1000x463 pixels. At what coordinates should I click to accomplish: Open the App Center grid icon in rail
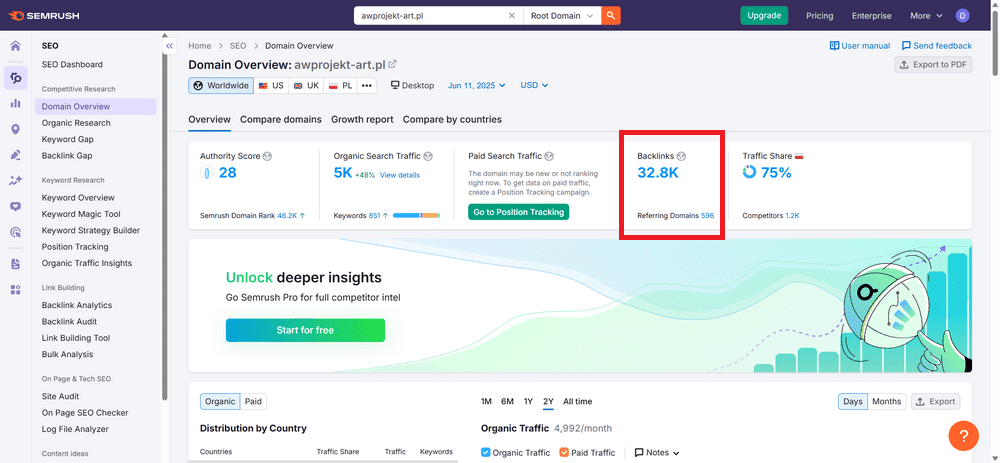(x=15, y=290)
